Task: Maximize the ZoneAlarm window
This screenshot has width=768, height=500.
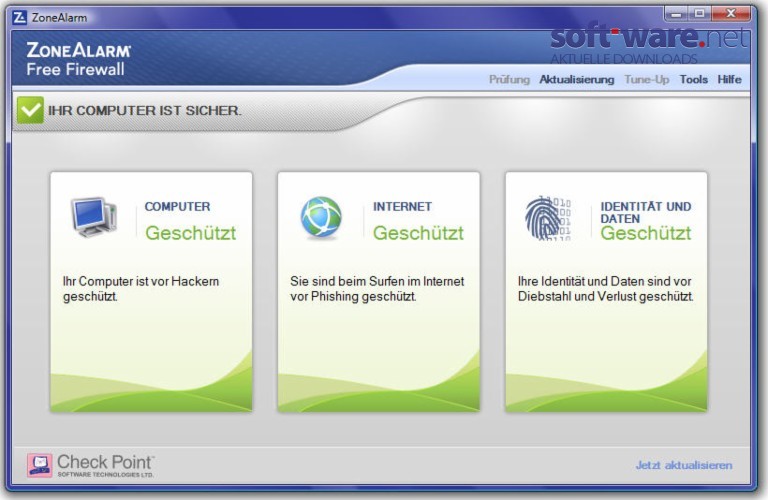Action: tap(699, 14)
